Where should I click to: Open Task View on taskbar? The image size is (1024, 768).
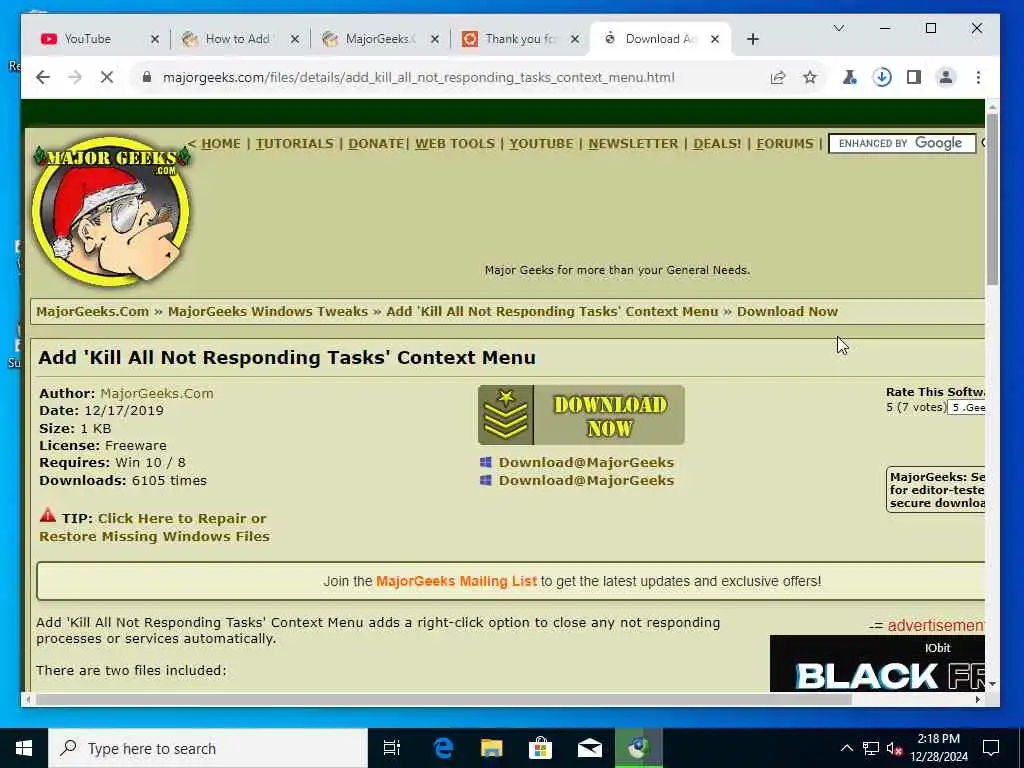click(392, 748)
